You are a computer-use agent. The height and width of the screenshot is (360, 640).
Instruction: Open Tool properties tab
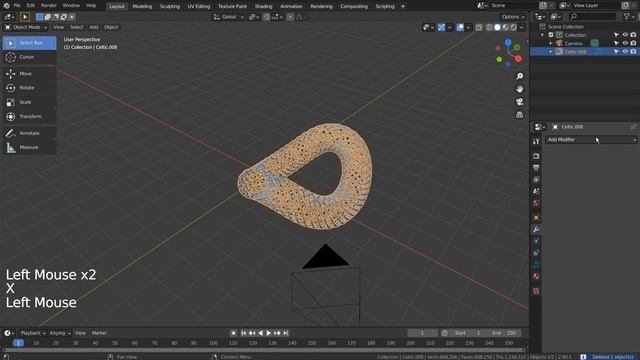(536, 141)
